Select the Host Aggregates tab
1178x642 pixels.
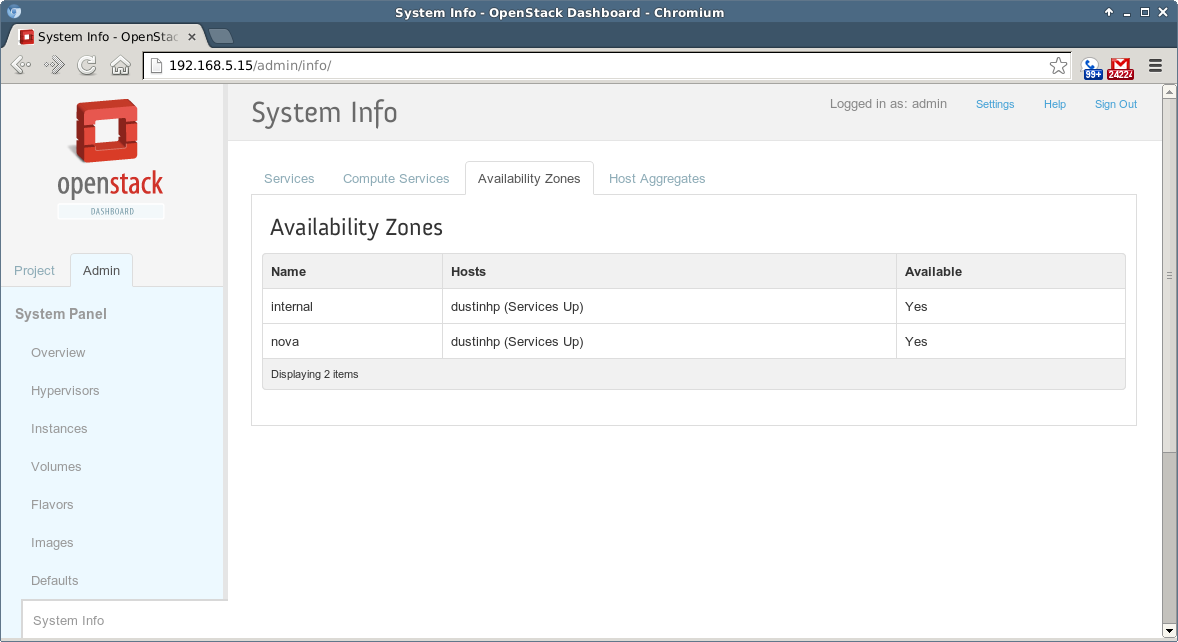point(657,179)
